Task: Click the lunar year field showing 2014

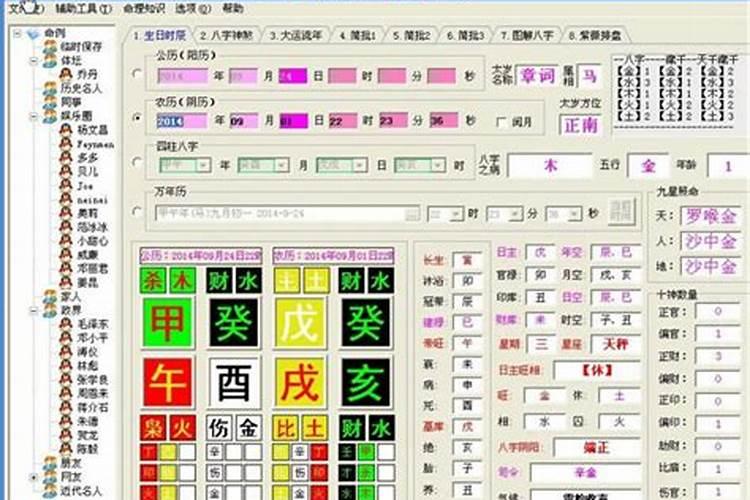Action: [x=182, y=121]
